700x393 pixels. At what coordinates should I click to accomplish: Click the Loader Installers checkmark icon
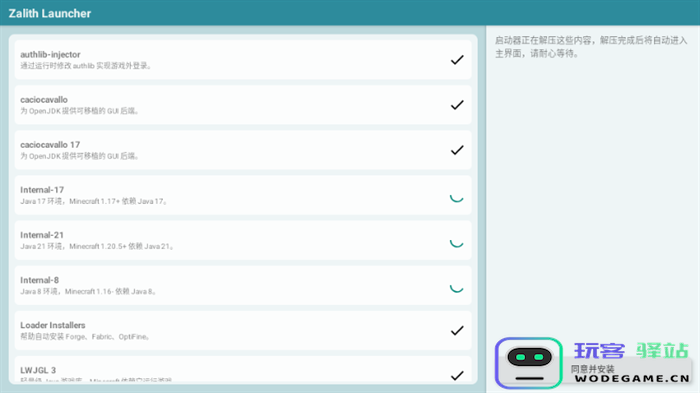[457, 330]
